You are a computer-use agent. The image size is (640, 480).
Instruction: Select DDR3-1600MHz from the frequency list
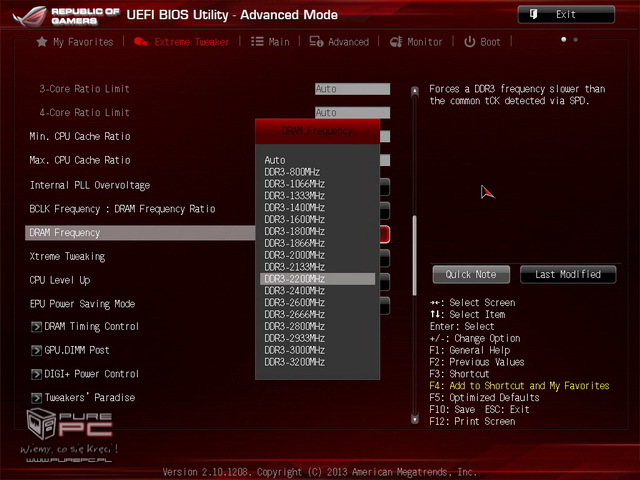click(x=295, y=219)
